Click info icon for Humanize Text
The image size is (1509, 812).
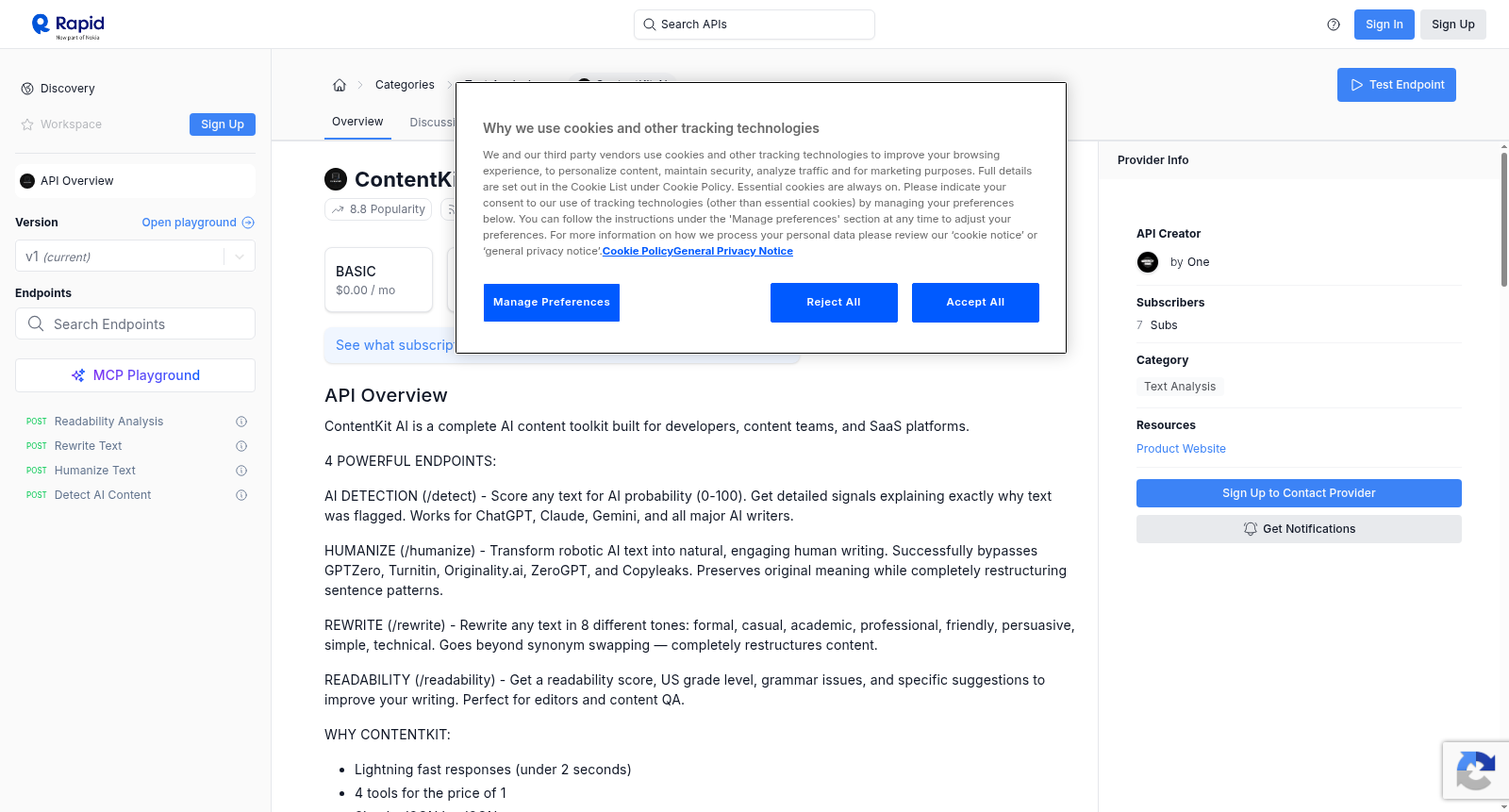tap(241, 471)
